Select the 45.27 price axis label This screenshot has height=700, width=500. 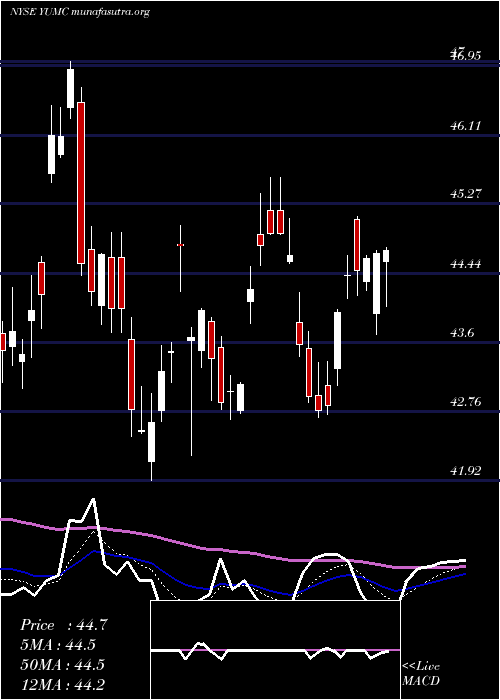[x=466, y=194]
